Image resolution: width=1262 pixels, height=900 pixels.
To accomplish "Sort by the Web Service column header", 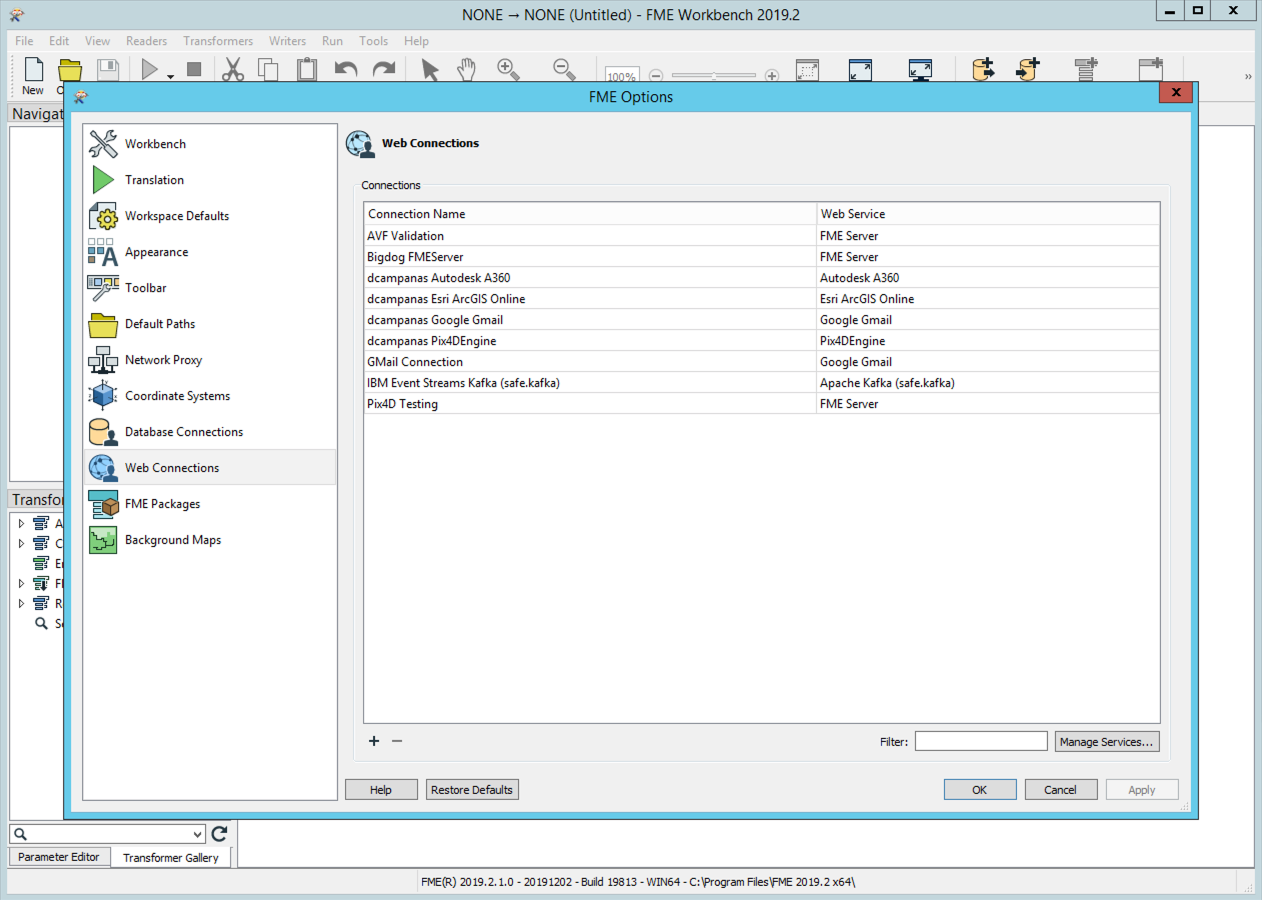I will [988, 214].
